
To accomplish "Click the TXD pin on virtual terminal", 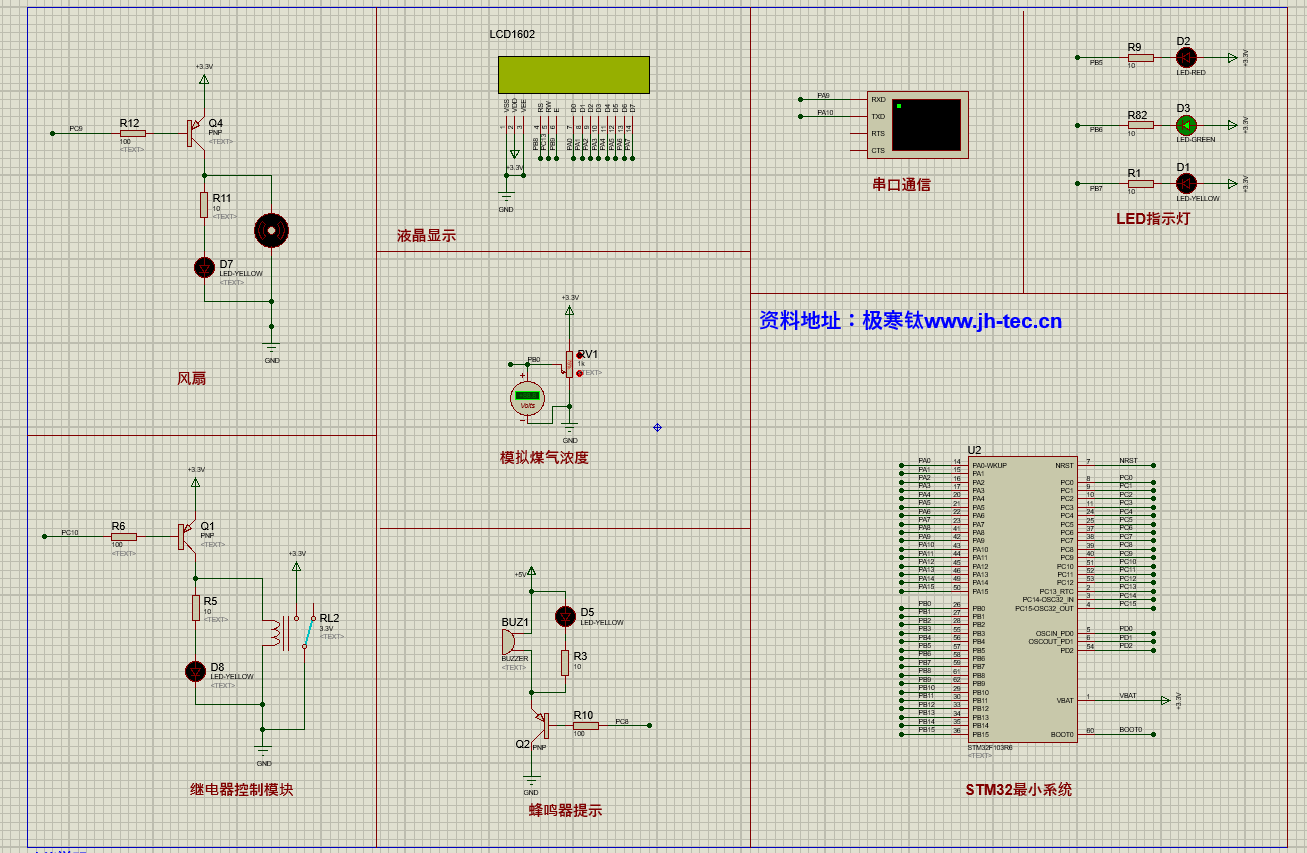I will [878, 116].
